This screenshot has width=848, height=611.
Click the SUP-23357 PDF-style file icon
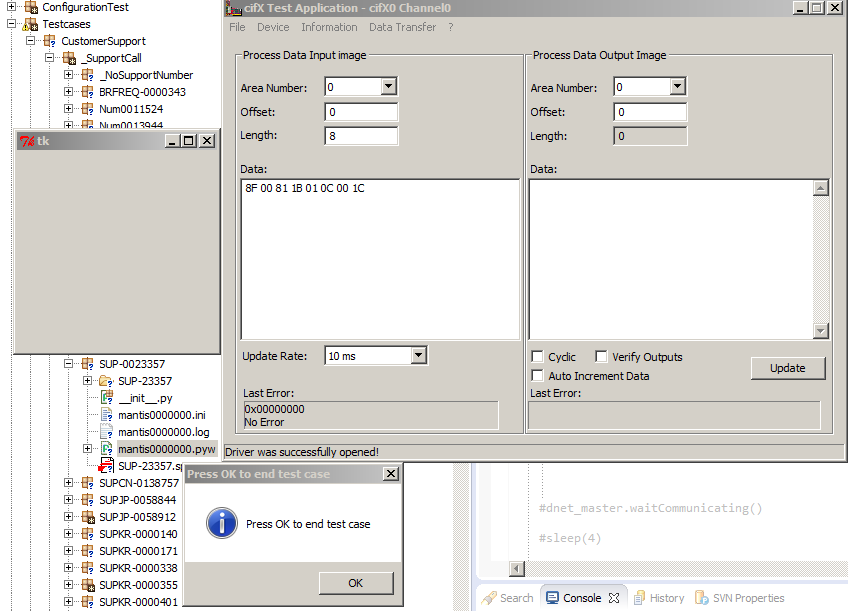click(x=107, y=466)
